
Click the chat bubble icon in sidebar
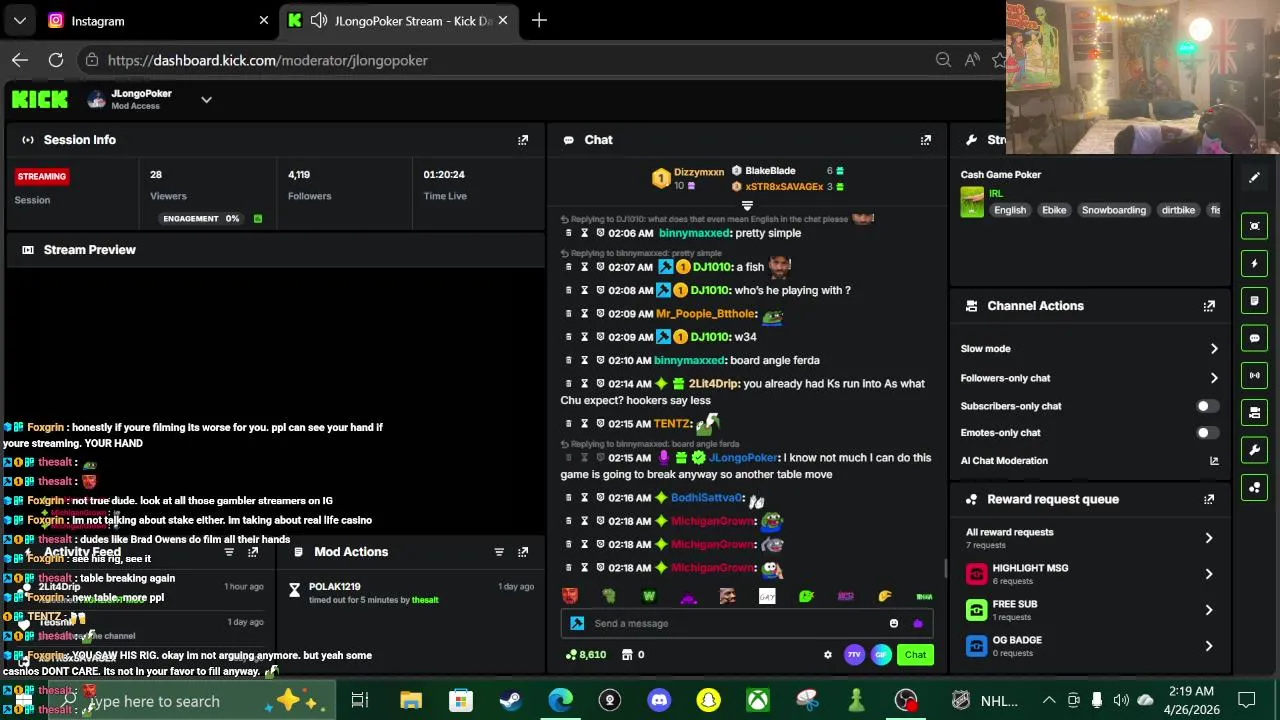pyautogui.click(x=1255, y=339)
